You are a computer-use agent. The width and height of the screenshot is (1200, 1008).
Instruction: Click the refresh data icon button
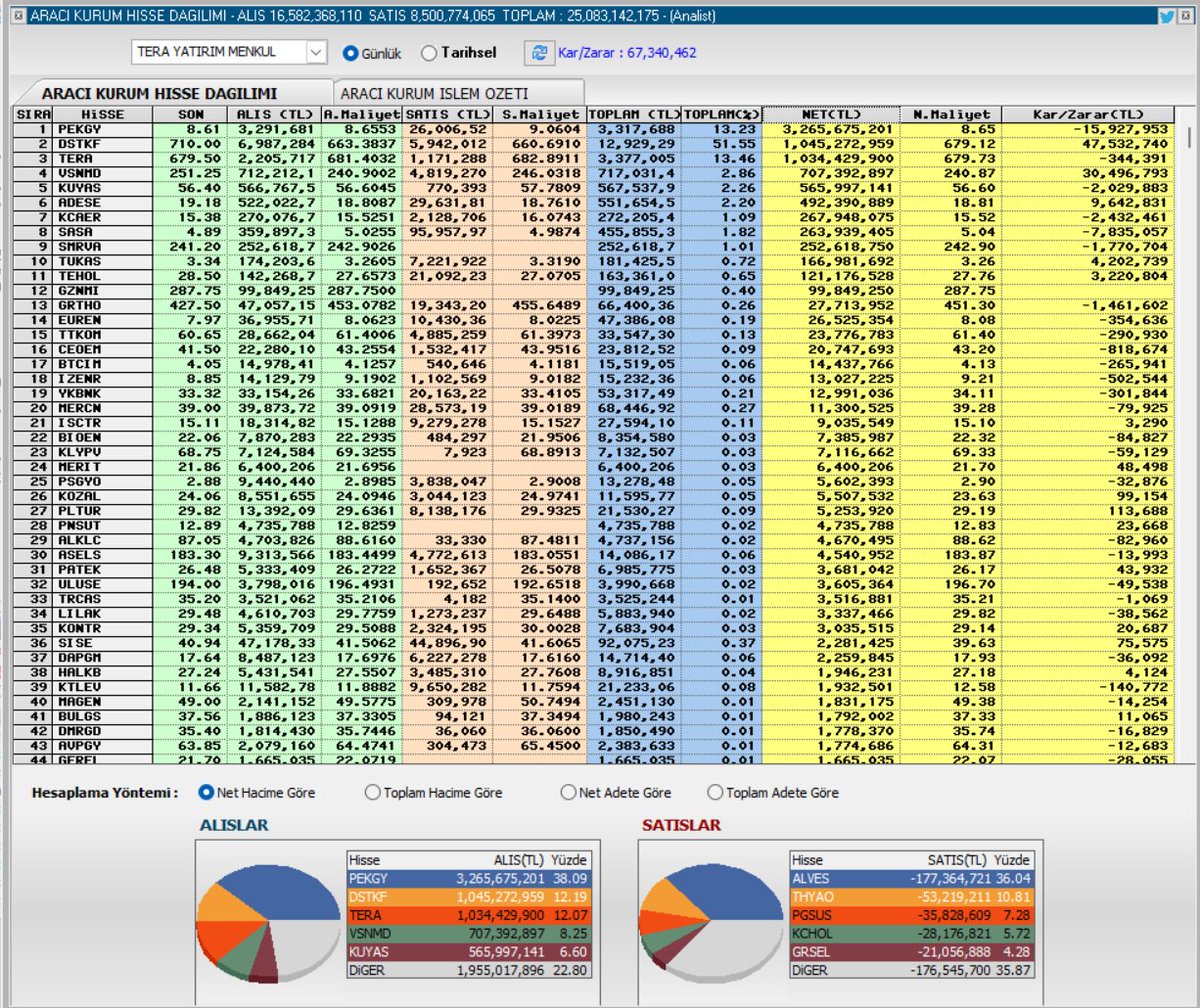pos(540,53)
